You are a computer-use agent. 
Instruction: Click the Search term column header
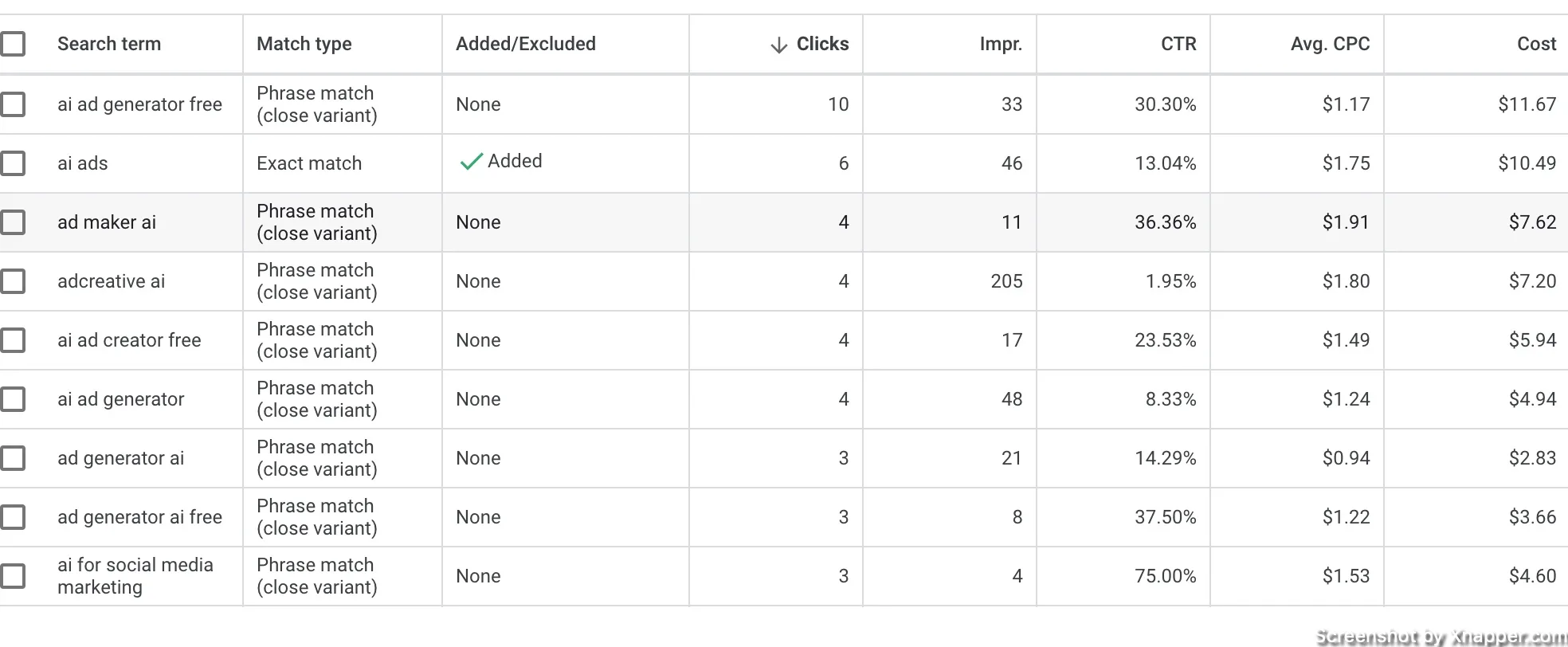[x=109, y=44]
